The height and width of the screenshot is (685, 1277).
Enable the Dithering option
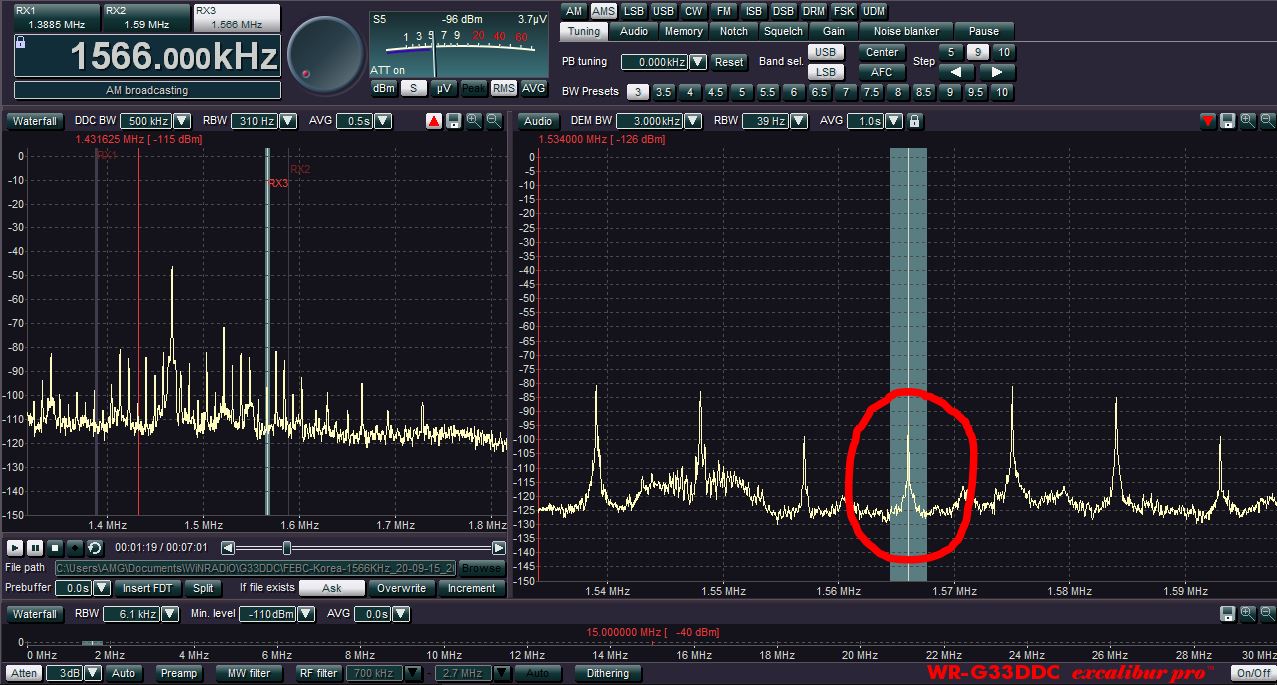pyautogui.click(x=608, y=673)
